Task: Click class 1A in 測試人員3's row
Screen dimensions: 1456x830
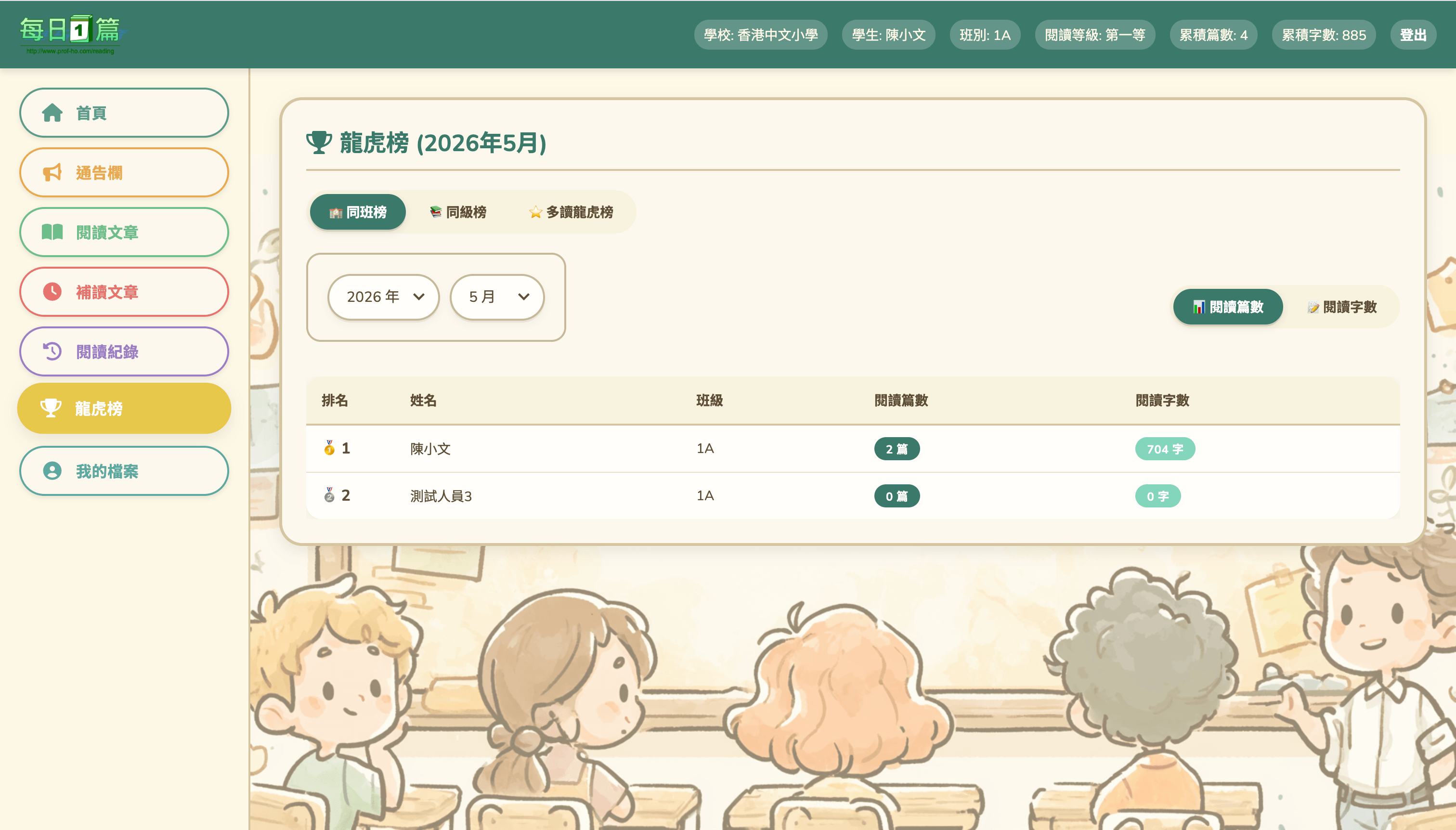Action: [704, 496]
